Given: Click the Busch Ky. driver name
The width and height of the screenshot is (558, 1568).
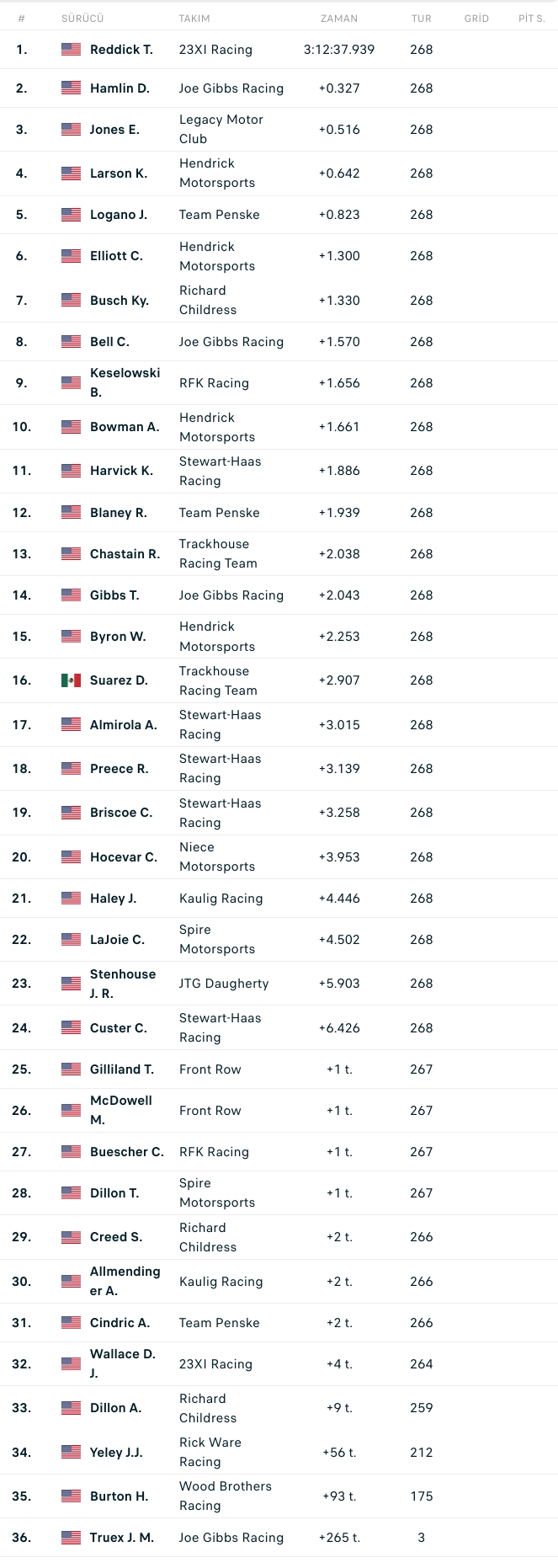Looking at the screenshot, I should (x=120, y=301).
